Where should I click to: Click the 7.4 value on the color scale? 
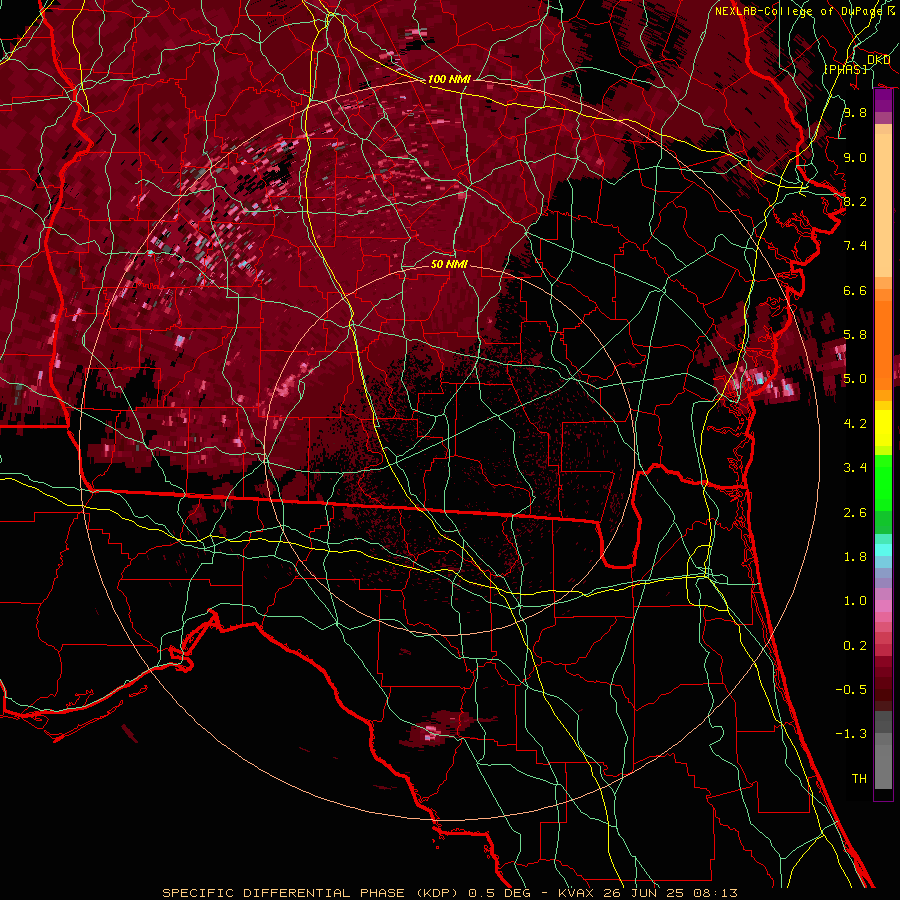[855, 246]
